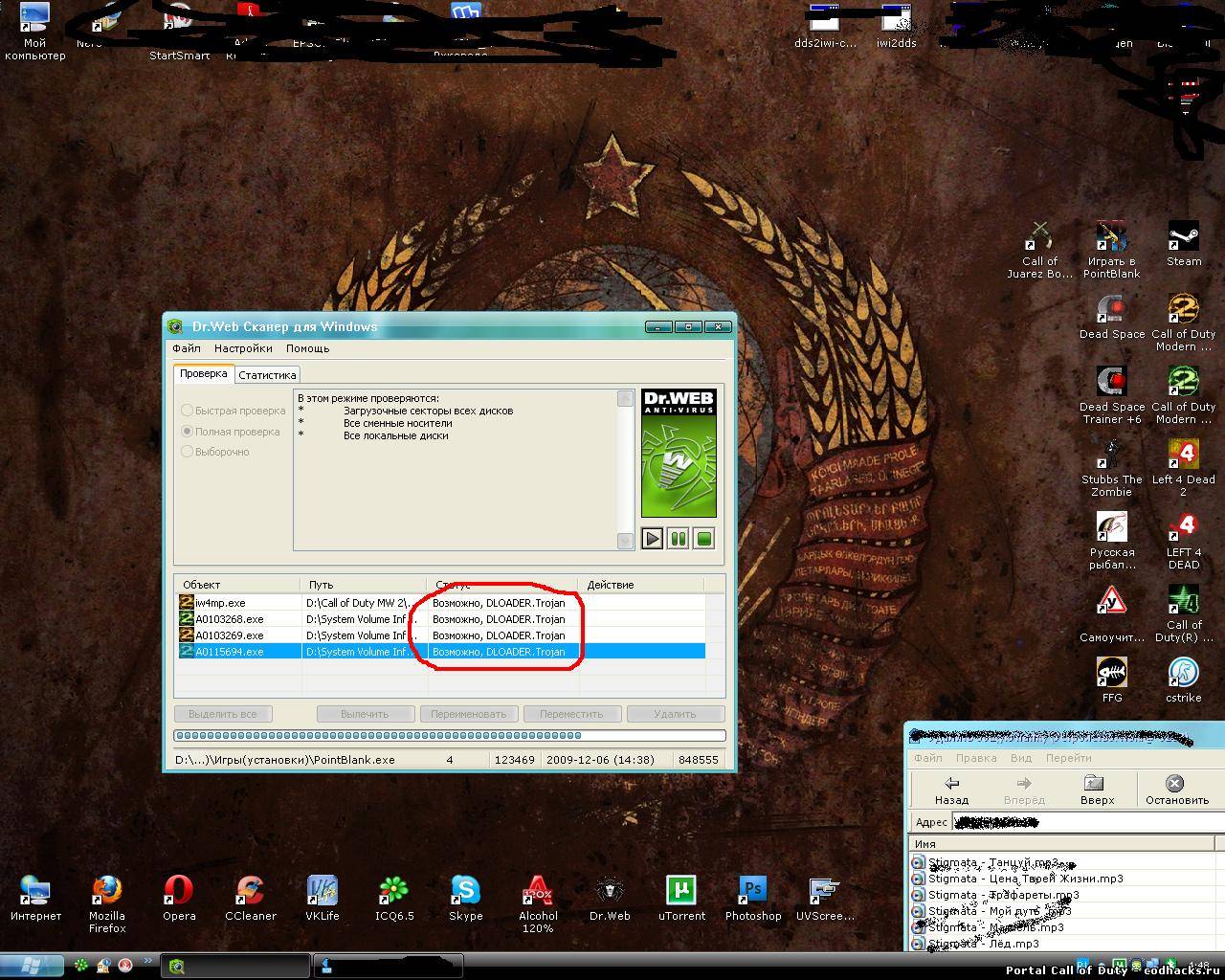Launch Photoshop from the desktop
The height and width of the screenshot is (980, 1225).
click(x=753, y=898)
